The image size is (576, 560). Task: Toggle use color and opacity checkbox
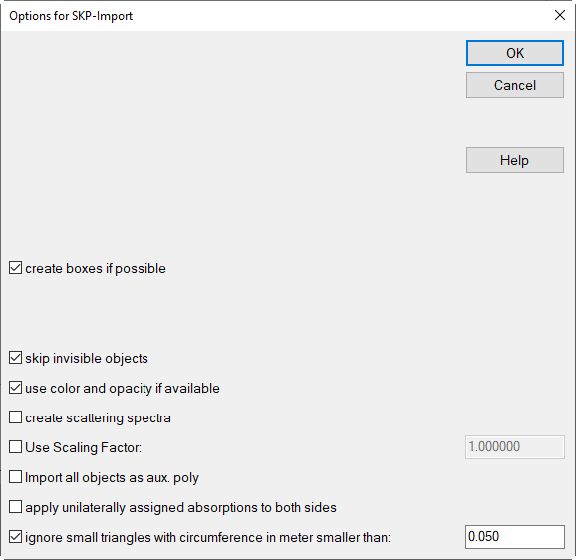click(x=15, y=388)
